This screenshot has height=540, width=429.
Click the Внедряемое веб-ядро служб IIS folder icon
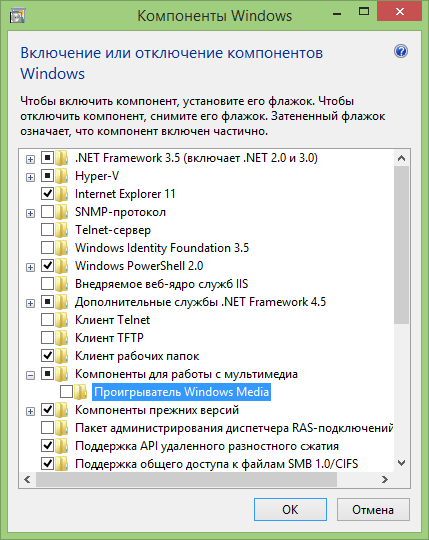click(62, 284)
